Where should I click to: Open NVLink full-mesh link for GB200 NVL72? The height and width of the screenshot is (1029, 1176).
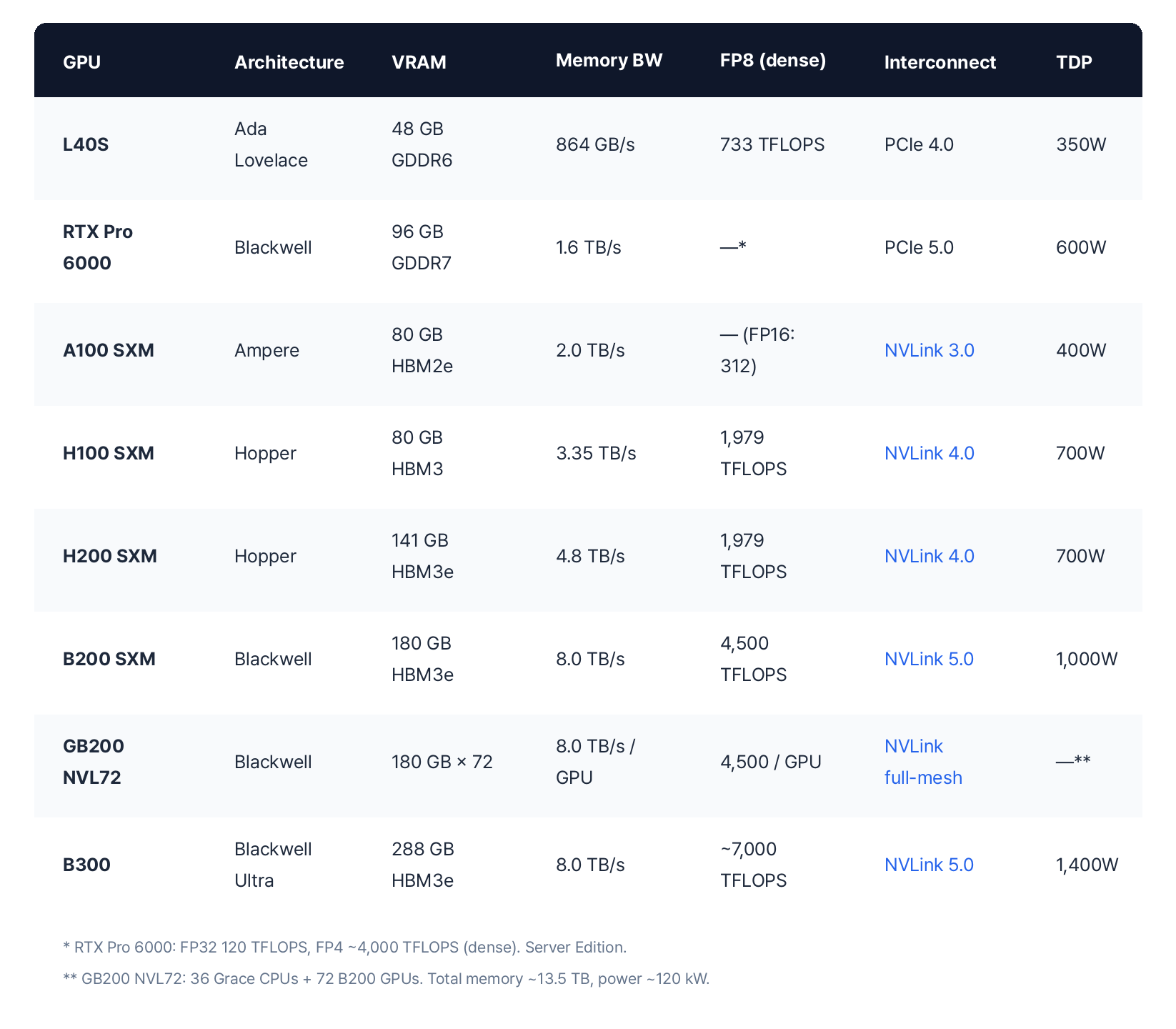(923, 762)
